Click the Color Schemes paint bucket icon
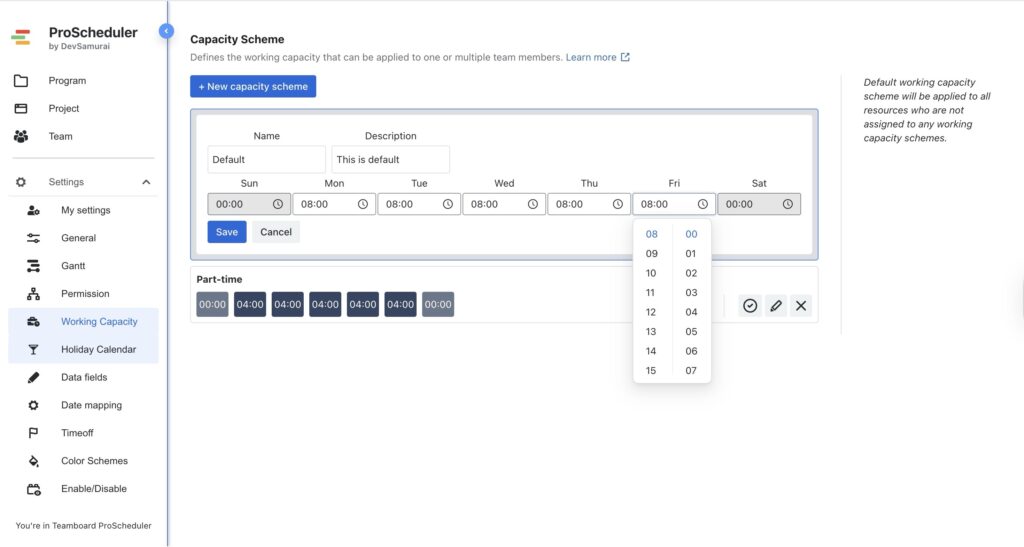 [x=33, y=461]
